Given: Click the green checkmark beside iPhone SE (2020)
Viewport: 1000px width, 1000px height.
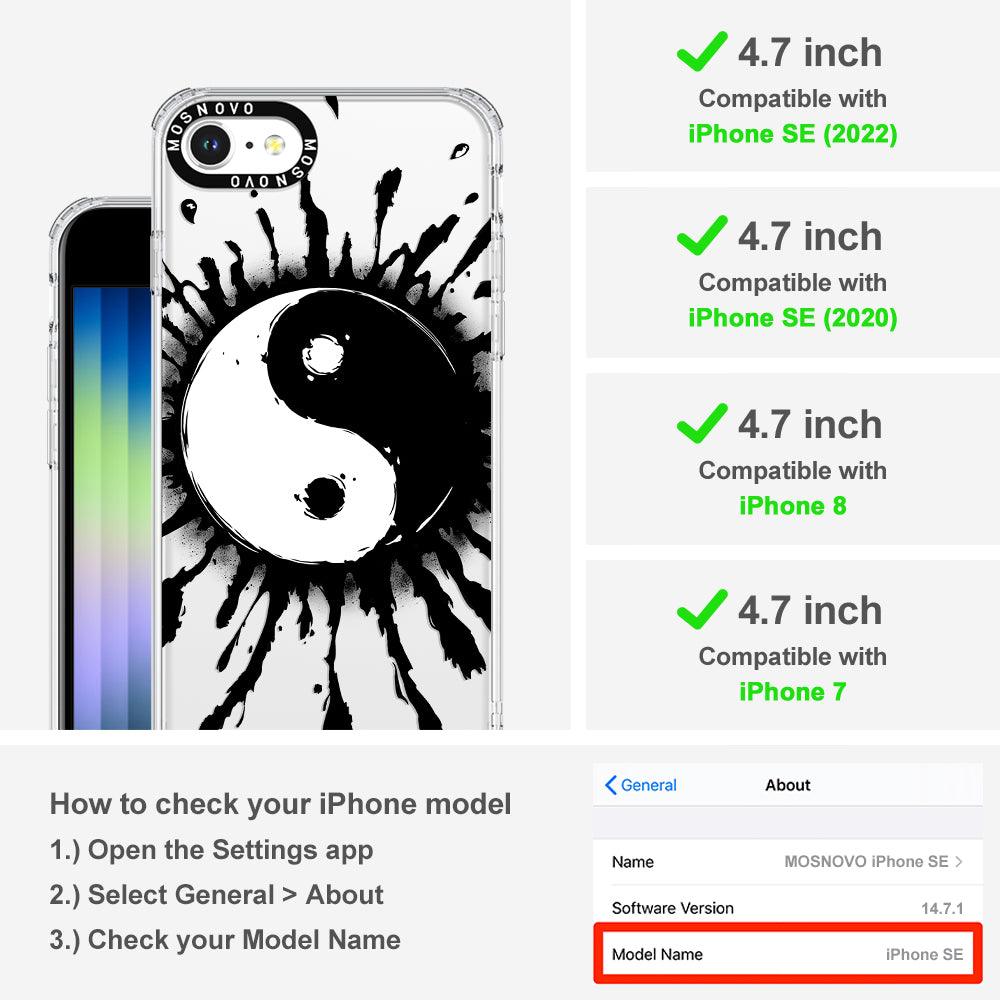Looking at the screenshot, I should click(x=702, y=235).
